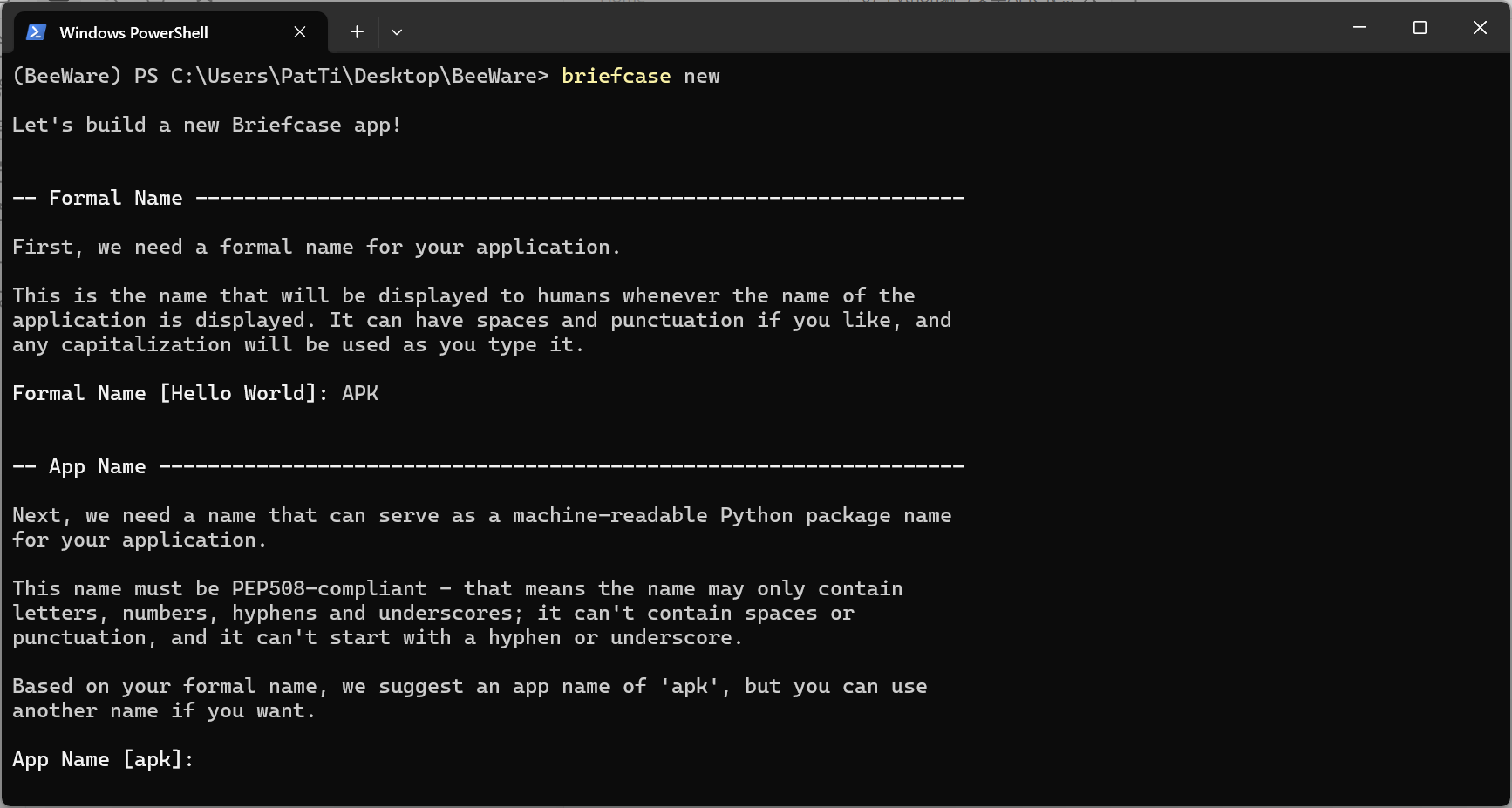Click the (BeeWare) virtual environment prefix
Screen dimensions: 1512x808
(x=67, y=76)
